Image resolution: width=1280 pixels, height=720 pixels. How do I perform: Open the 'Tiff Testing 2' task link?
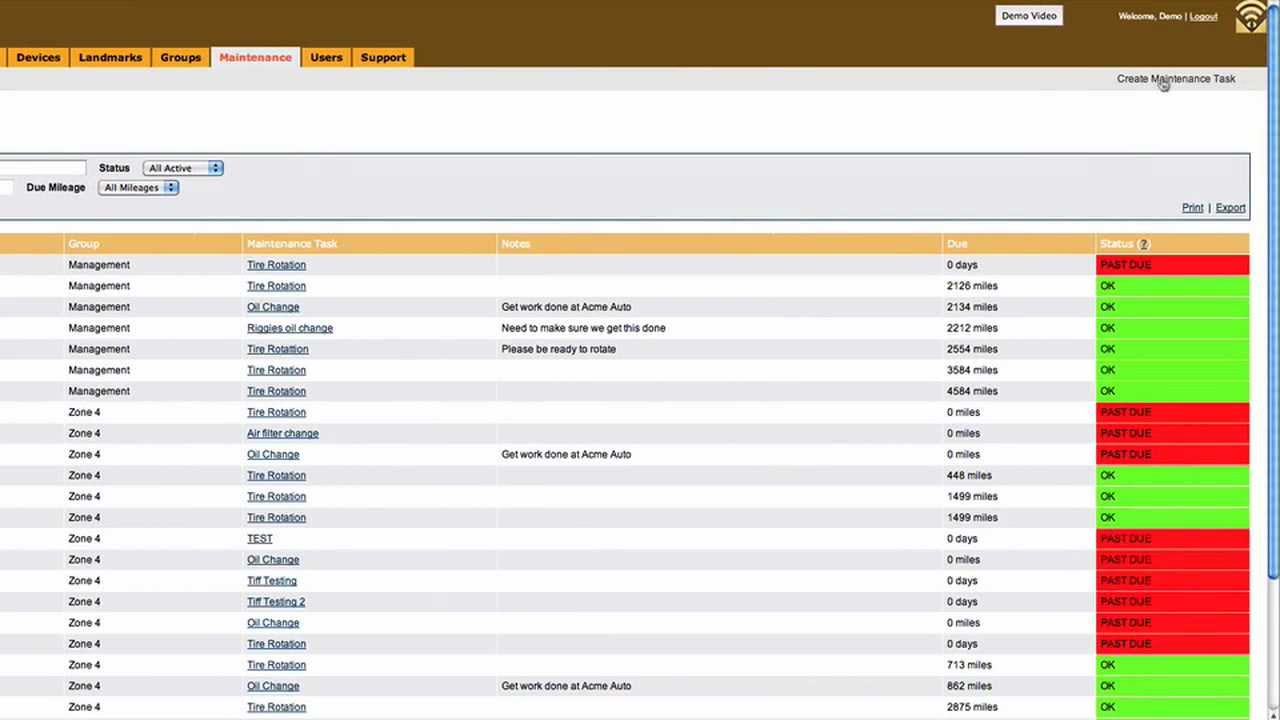coord(276,601)
